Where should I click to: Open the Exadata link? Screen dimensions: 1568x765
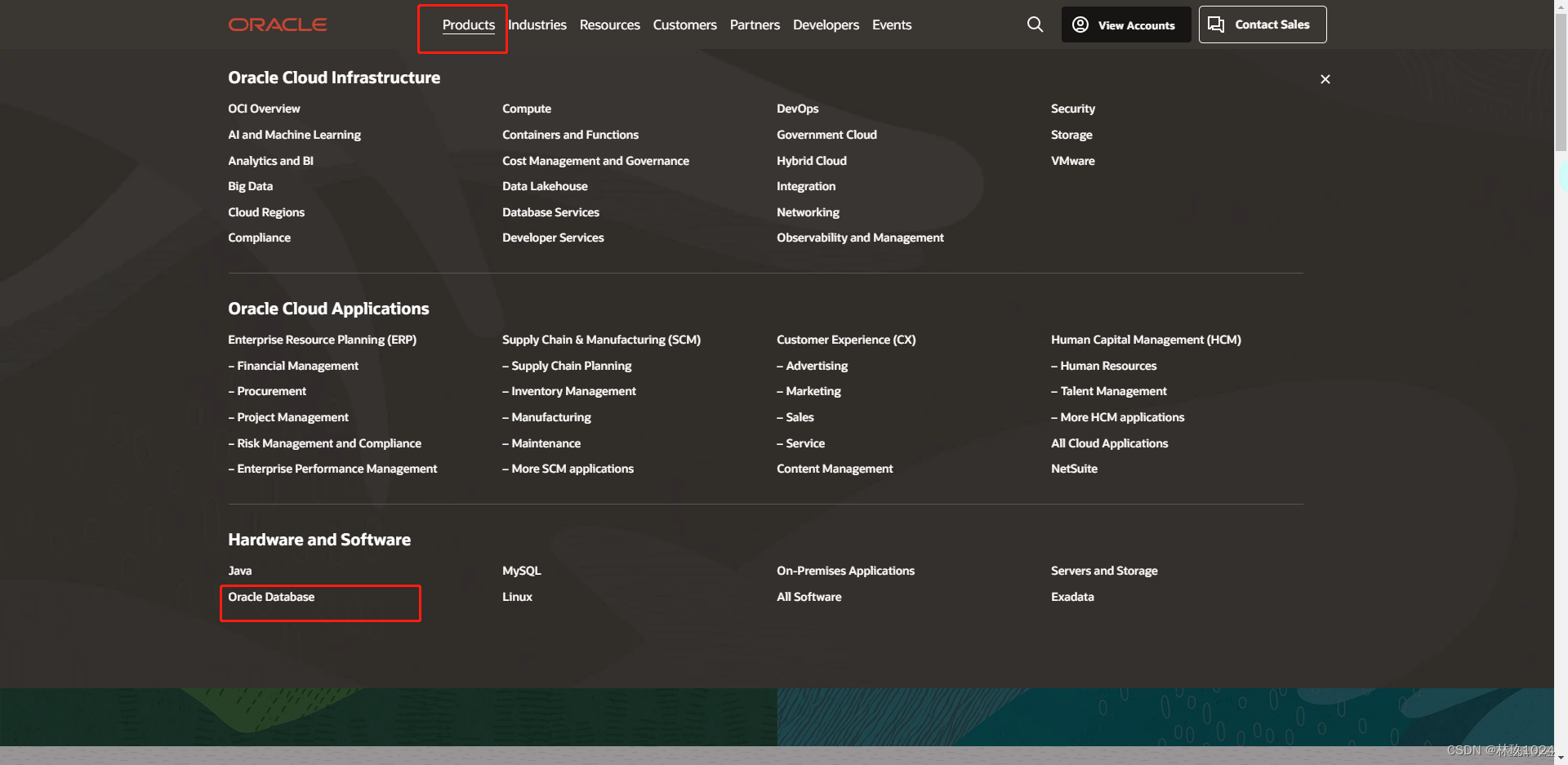click(x=1071, y=597)
